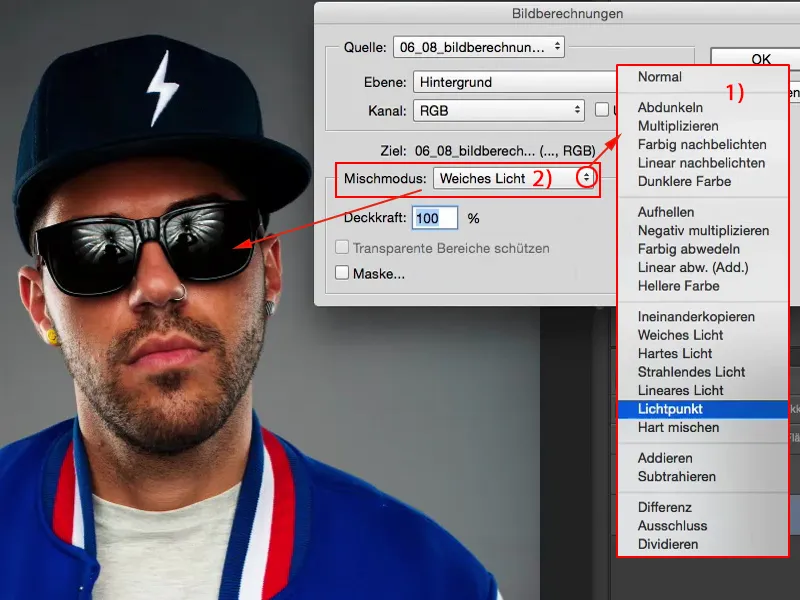Toggle the Maske checkbox

click(x=342, y=272)
